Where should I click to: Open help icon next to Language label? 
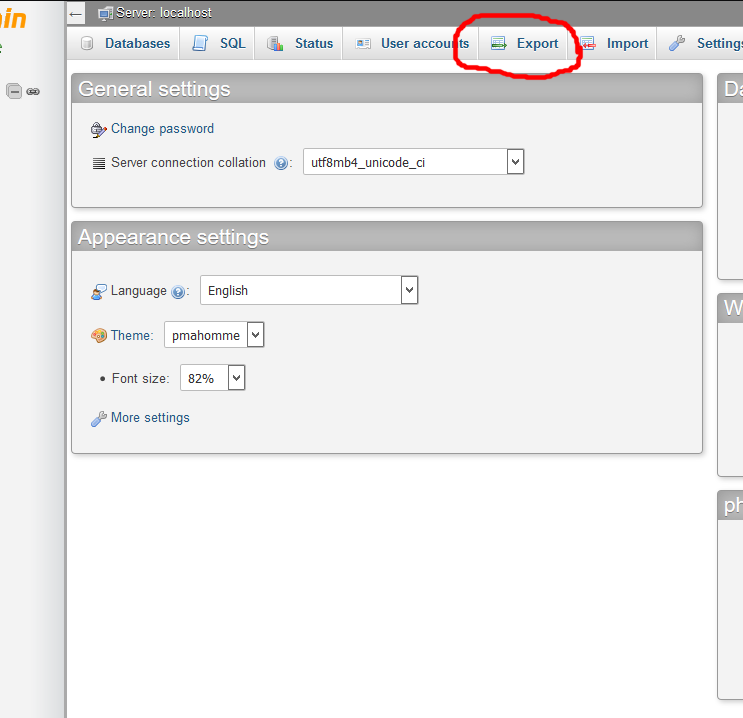pos(178,292)
